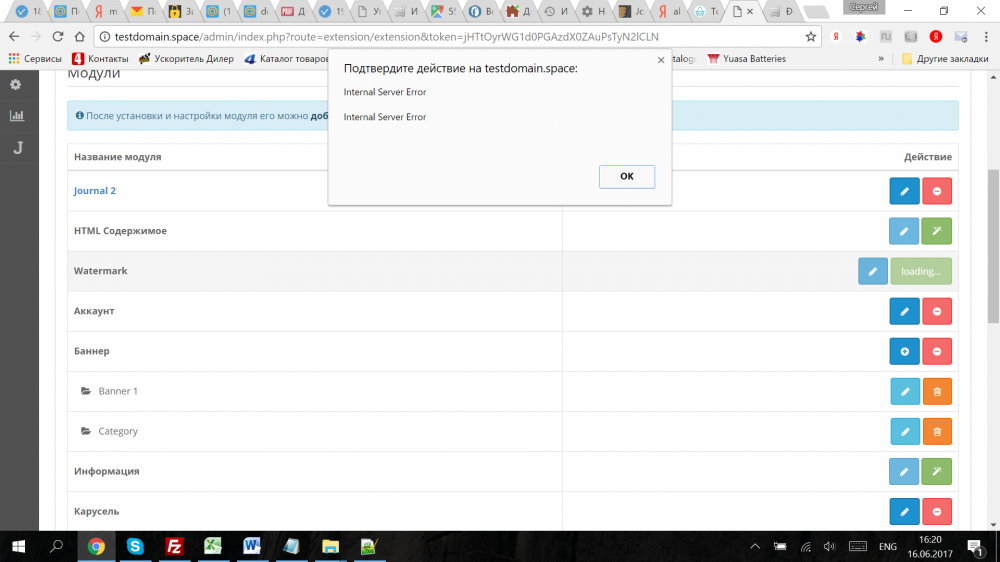Image resolution: width=1000 pixels, height=562 pixels.
Task: Click the Watermark module name
Action: point(101,270)
